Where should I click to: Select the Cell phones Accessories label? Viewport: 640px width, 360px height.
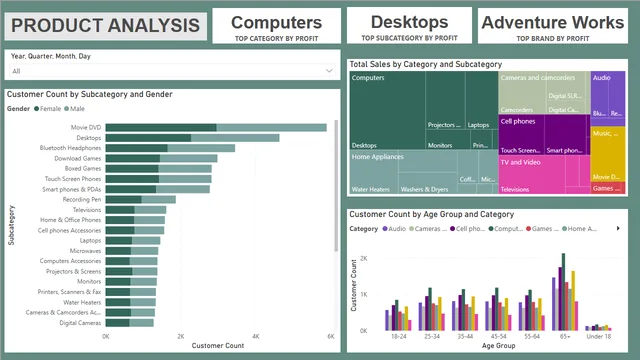pos(69,230)
